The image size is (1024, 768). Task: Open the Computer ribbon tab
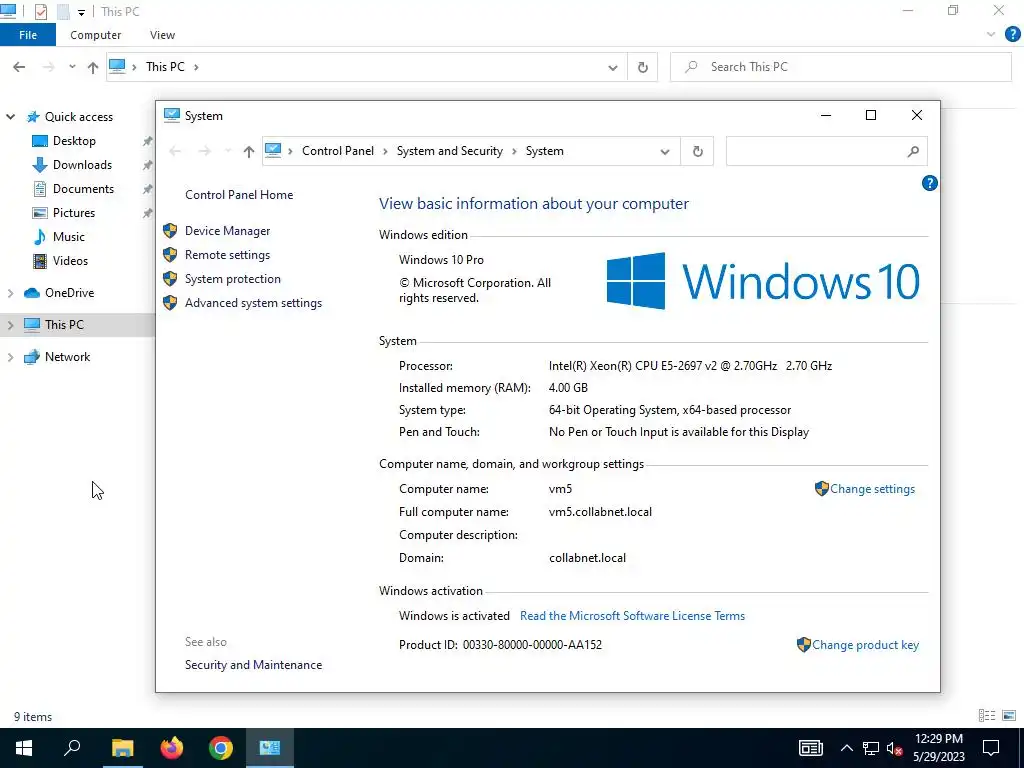[x=95, y=35]
